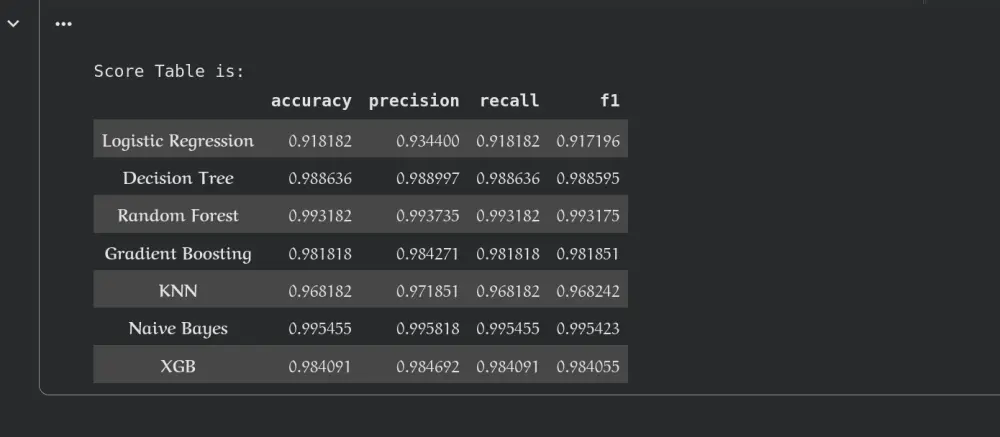
Task: Click Random Forest f1 value 0.993175
Action: (587, 216)
